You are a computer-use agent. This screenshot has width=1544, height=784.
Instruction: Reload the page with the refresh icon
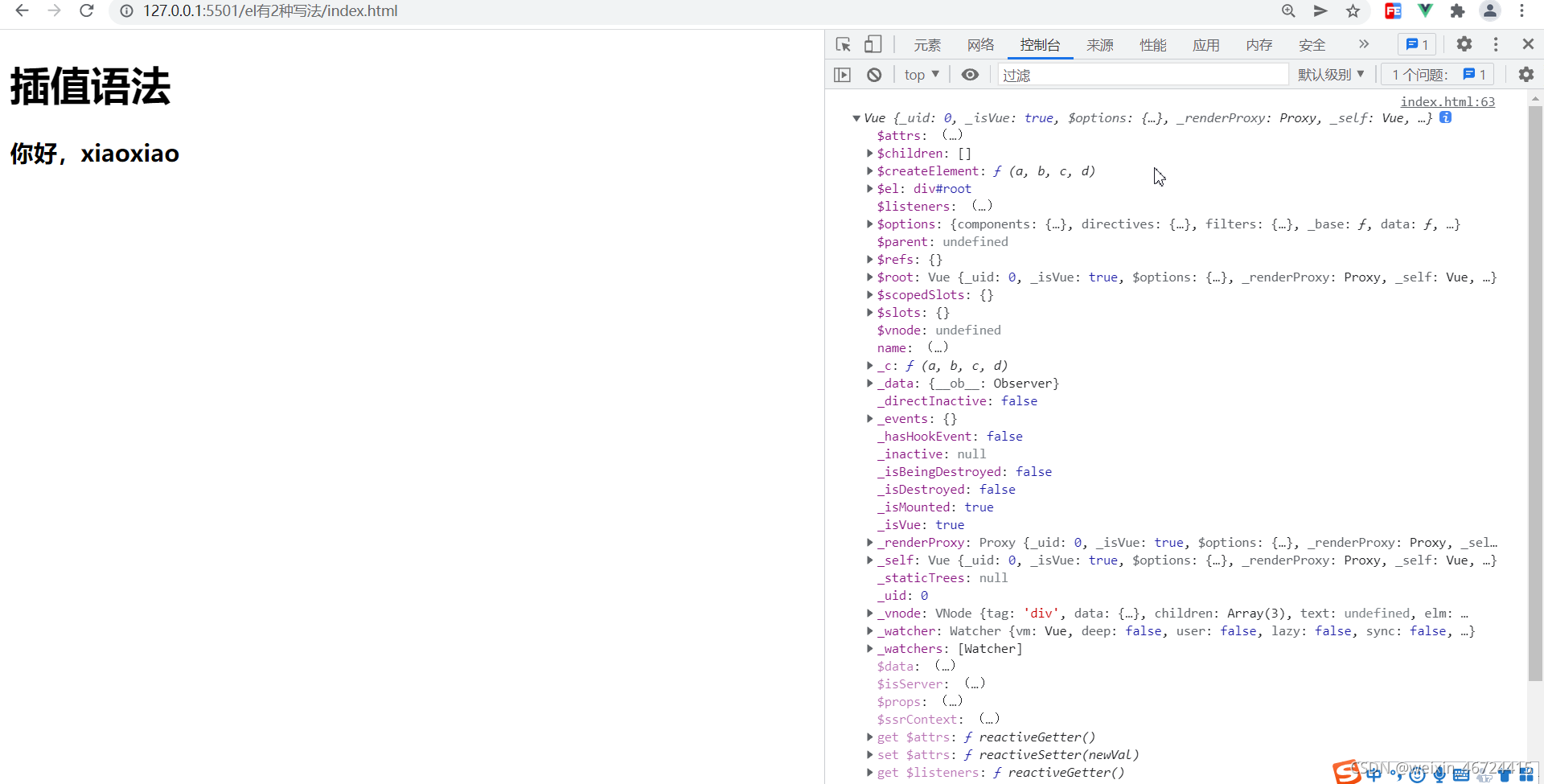click(87, 10)
